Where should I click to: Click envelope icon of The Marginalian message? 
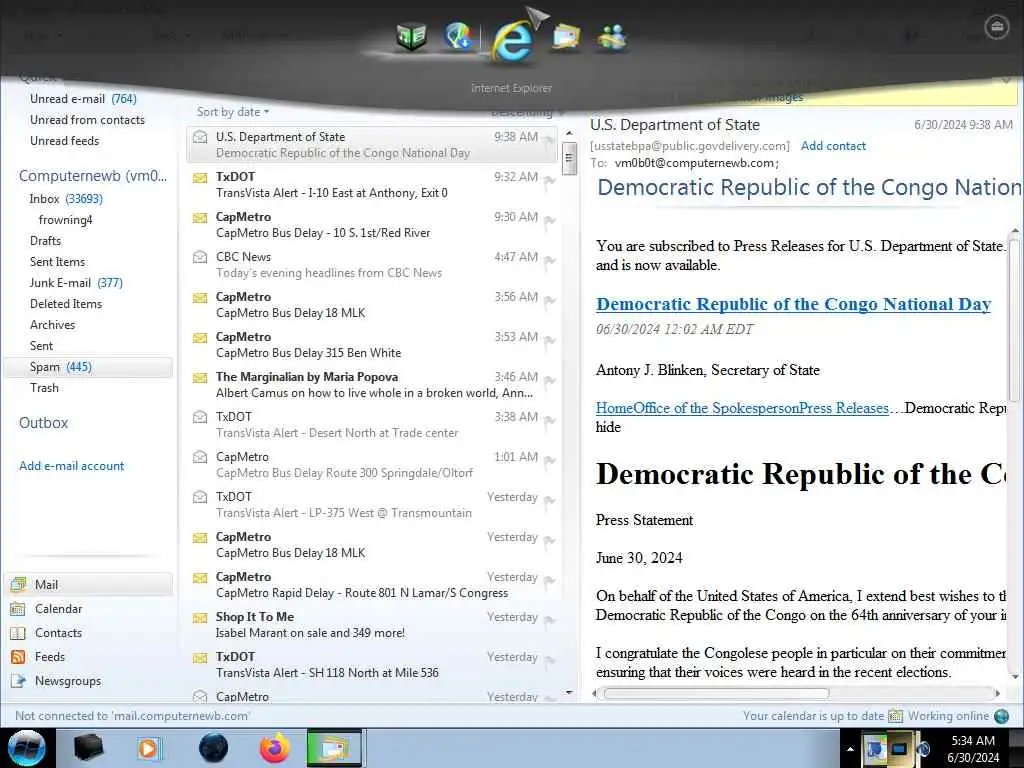(x=200, y=377)
